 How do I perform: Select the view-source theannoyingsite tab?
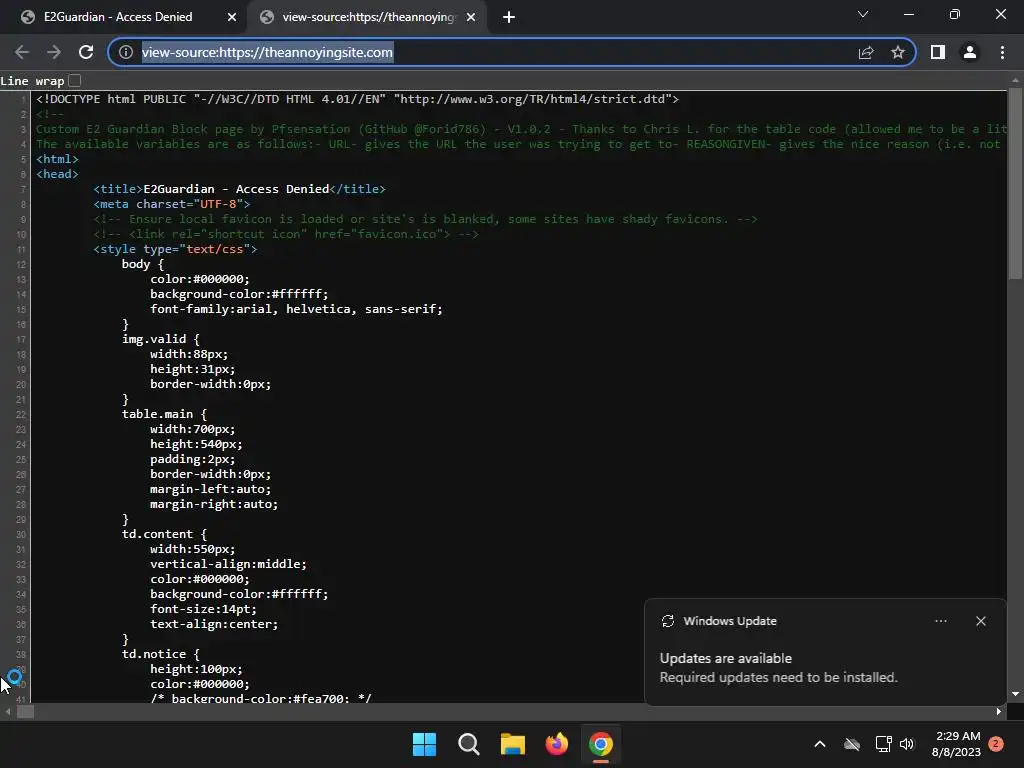point(367,17)
